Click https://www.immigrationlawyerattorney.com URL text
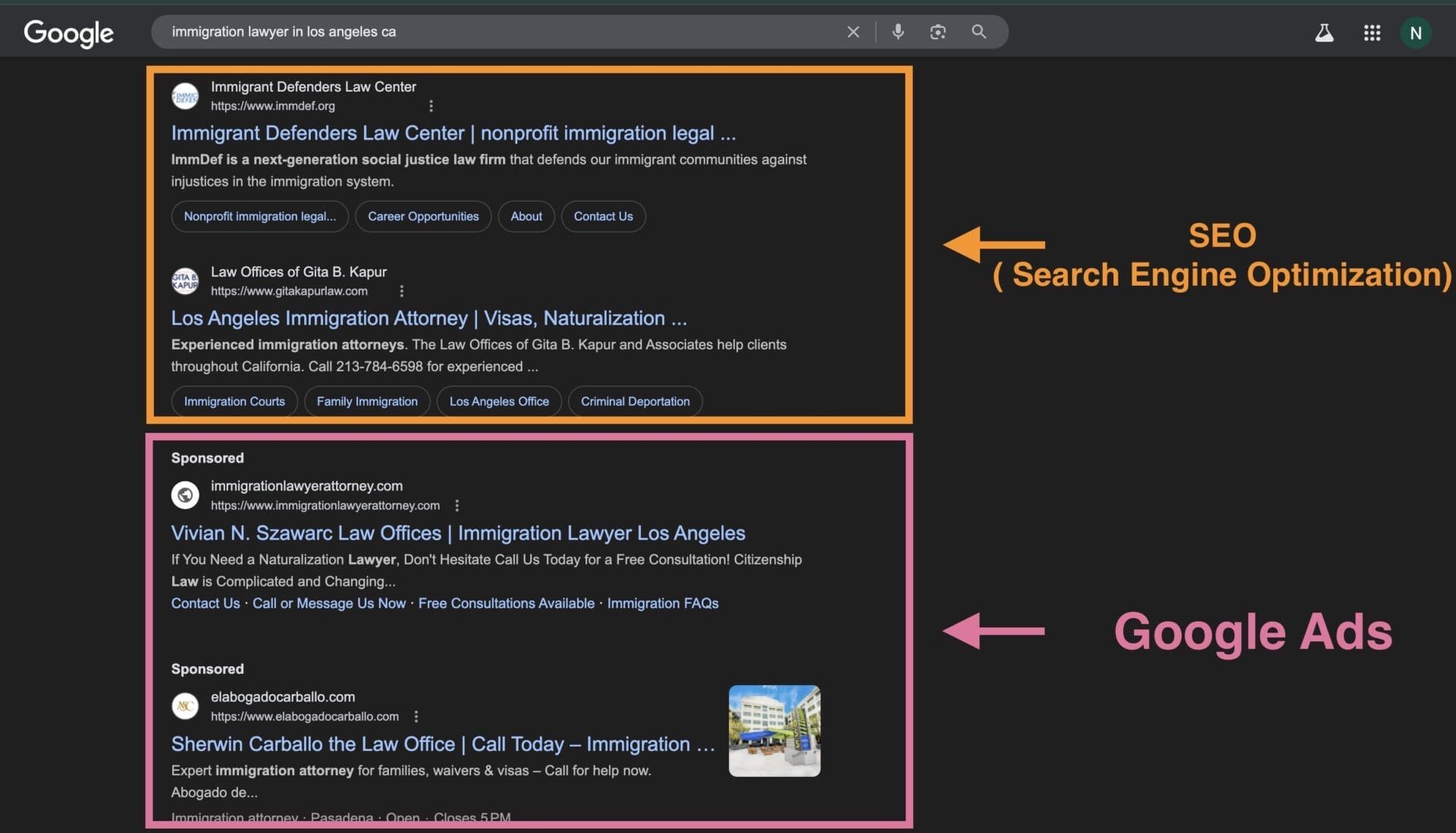 click(325, 506)
